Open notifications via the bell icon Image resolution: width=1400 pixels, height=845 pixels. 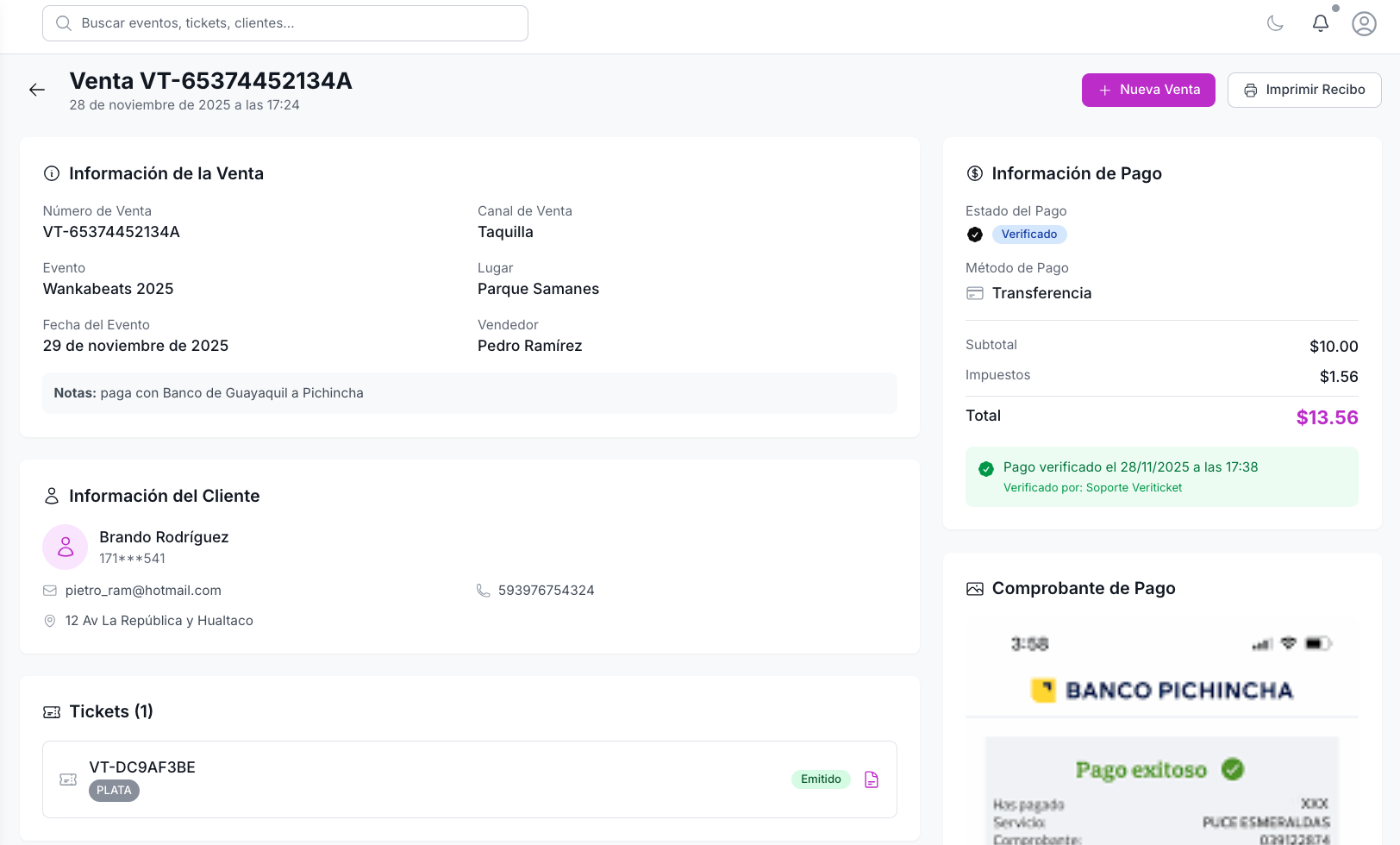coord(1321,23)
